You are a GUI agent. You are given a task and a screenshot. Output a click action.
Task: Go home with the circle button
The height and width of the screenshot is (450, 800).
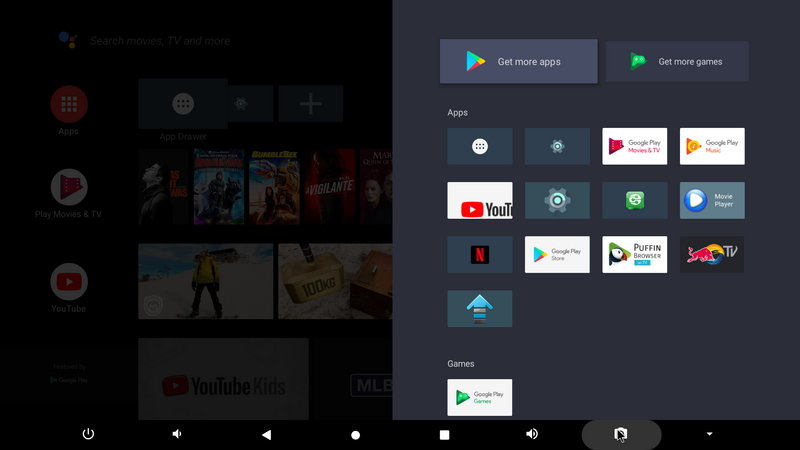(x=356, y=435)
